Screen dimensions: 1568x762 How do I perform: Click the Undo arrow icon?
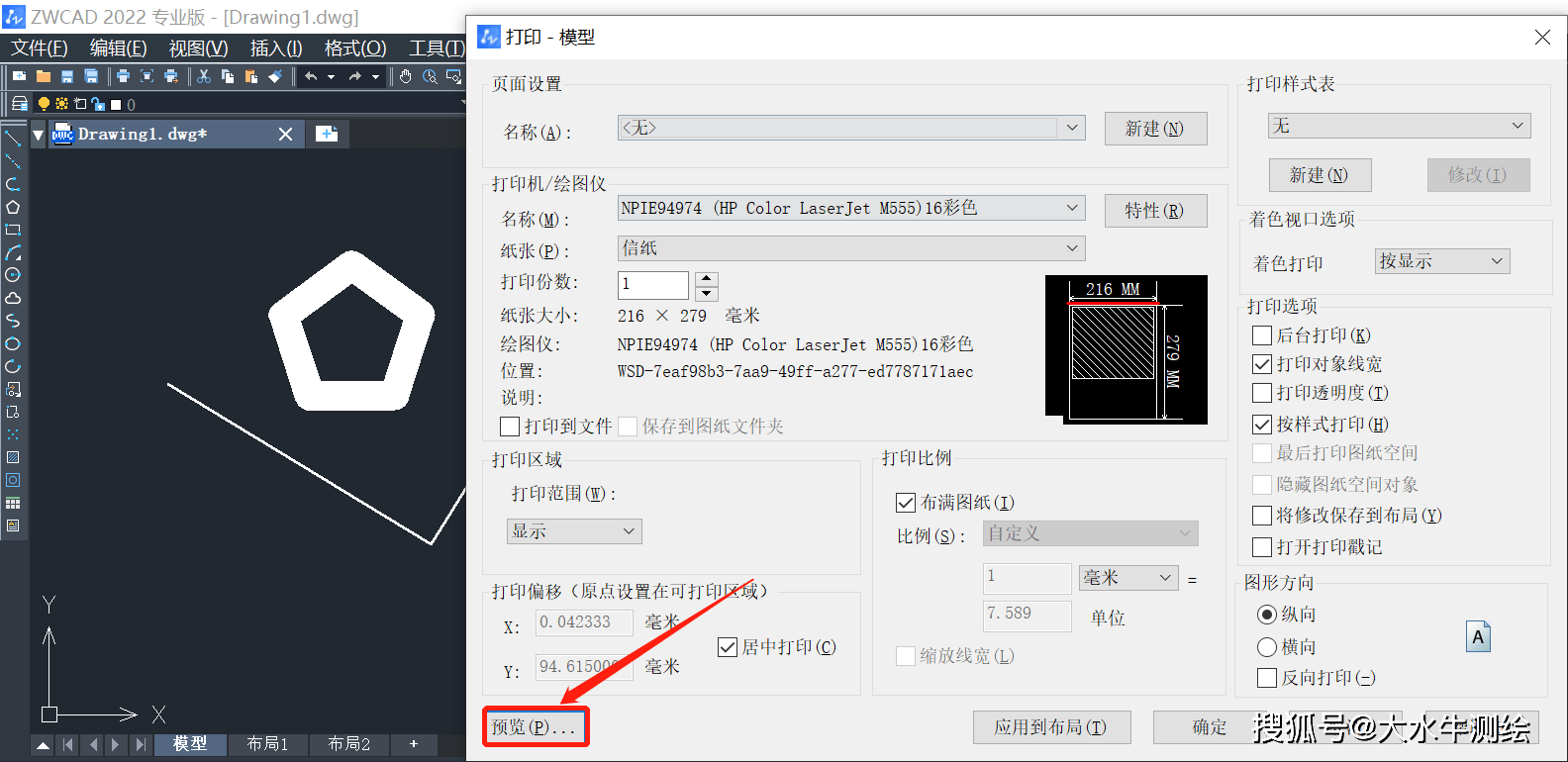coord(311,76)
